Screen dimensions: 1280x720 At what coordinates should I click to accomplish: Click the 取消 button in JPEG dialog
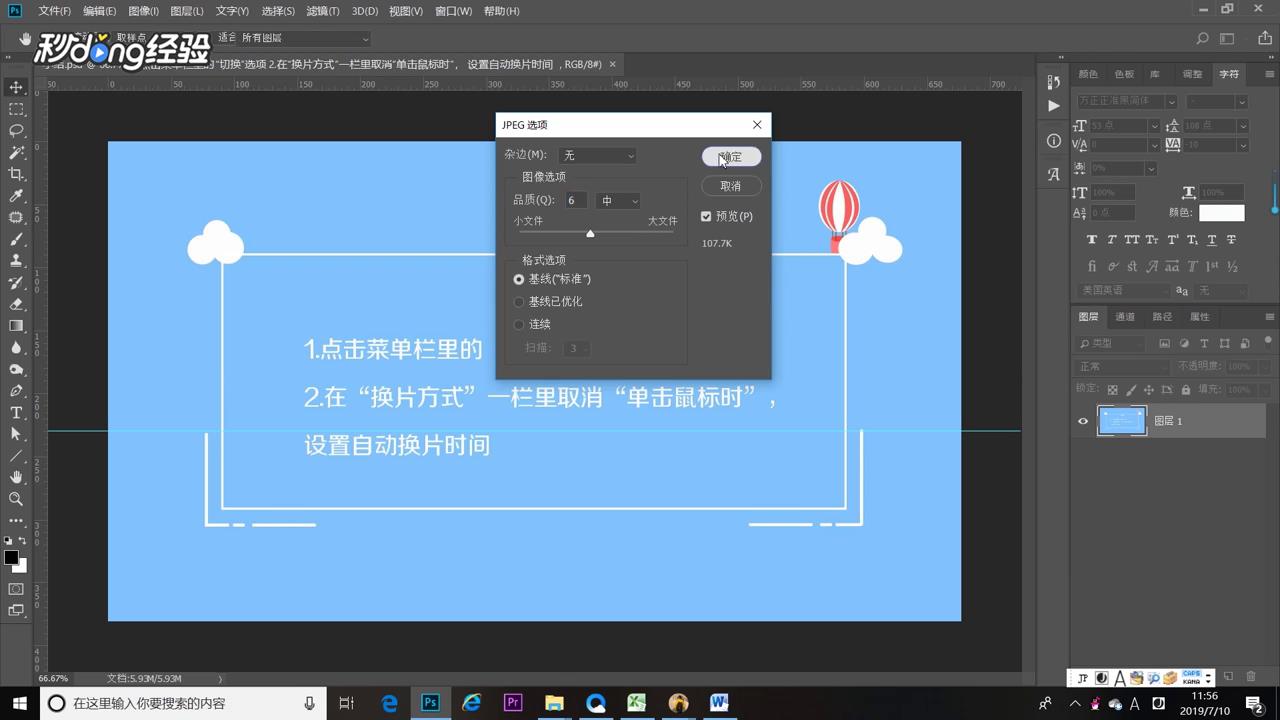point(731,186)
